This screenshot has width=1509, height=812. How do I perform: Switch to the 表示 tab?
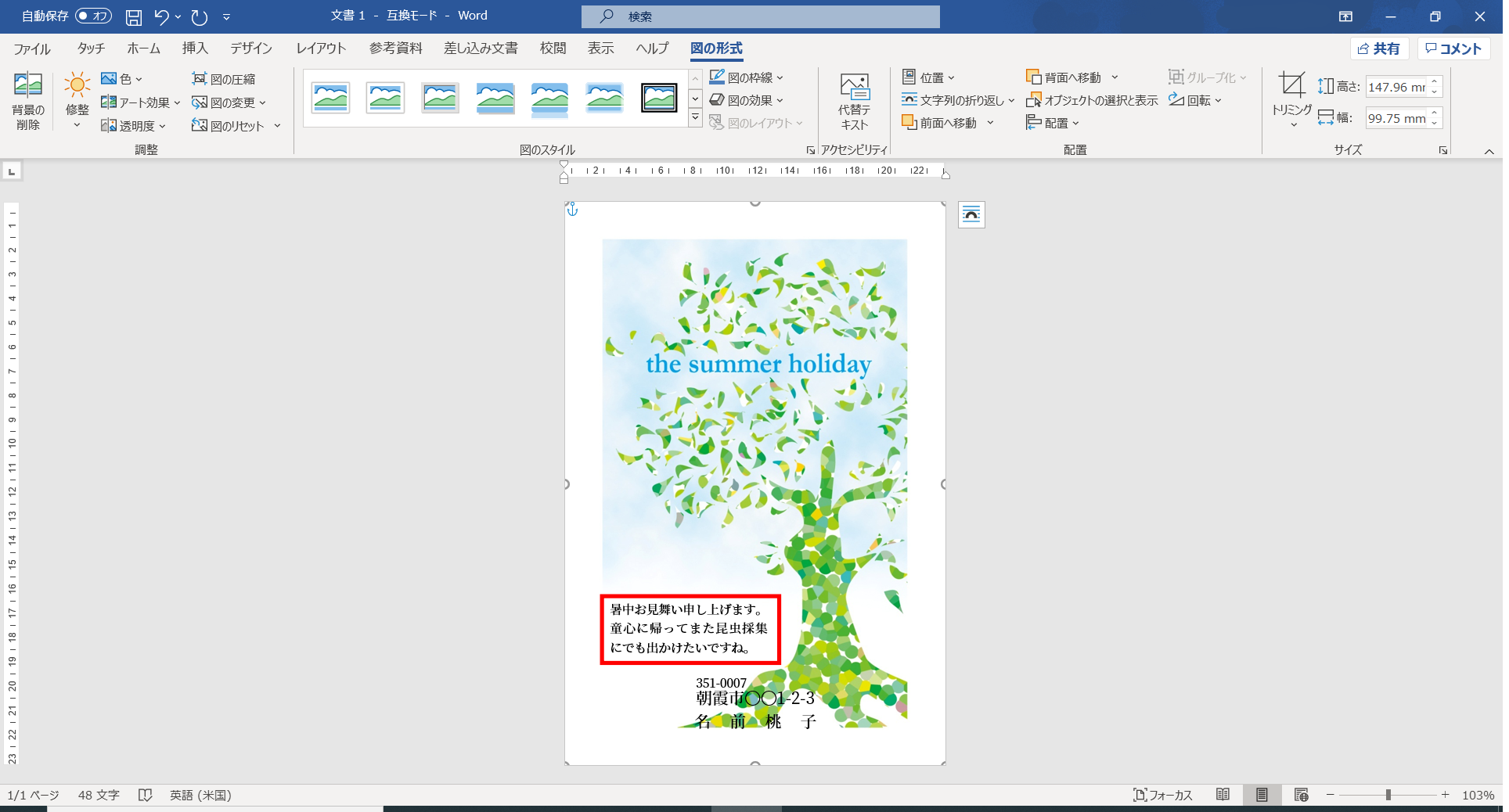tap(600, 49)
